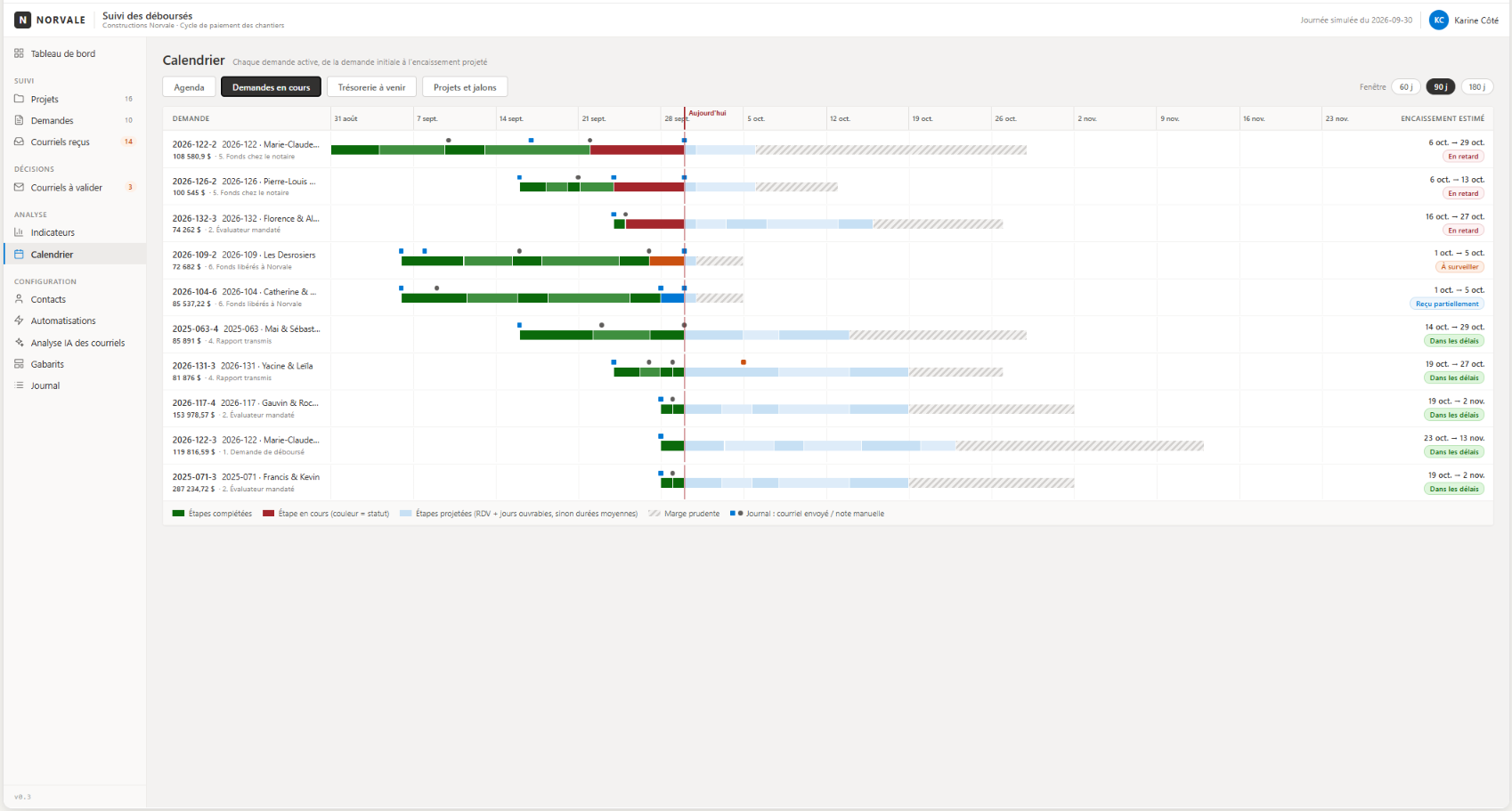Image resolution: width=1512 pixels, height=811 pixels.
Task: Click the Gabarits template icon
Action: coord(19,364)
